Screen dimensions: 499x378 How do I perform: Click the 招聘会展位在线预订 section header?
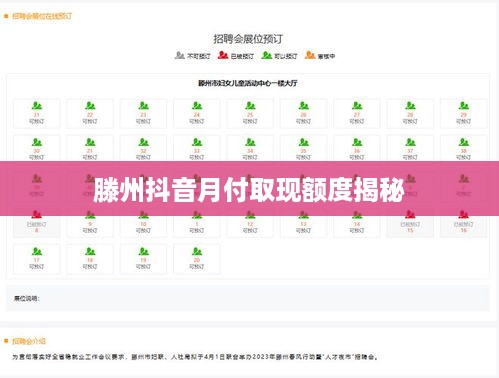pos(42,16)
